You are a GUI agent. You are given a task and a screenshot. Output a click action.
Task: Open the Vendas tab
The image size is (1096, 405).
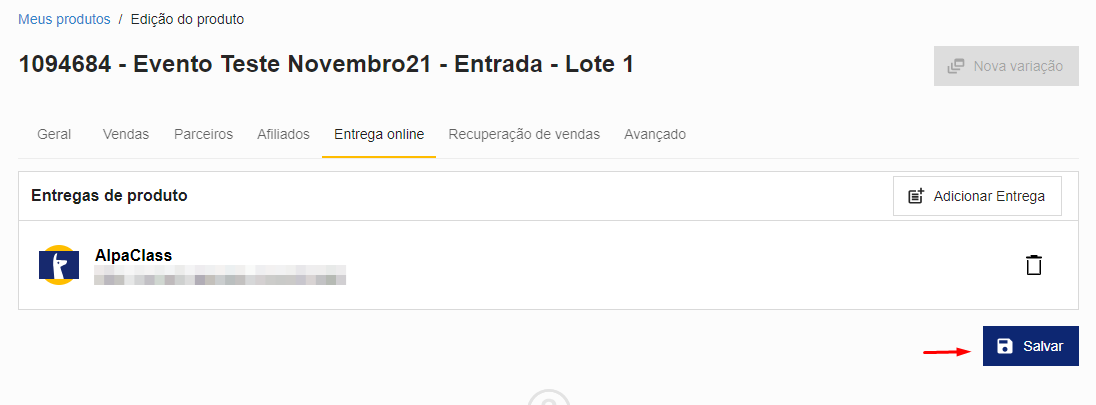click(126, 134)
